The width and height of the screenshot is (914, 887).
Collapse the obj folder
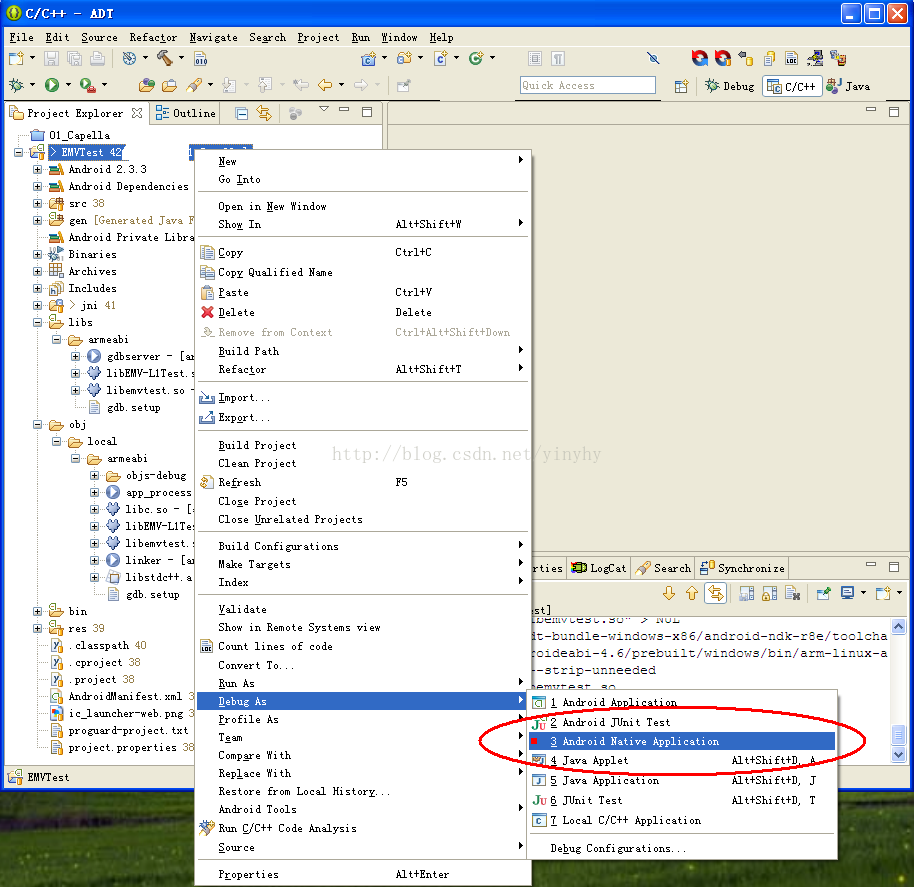37,425
